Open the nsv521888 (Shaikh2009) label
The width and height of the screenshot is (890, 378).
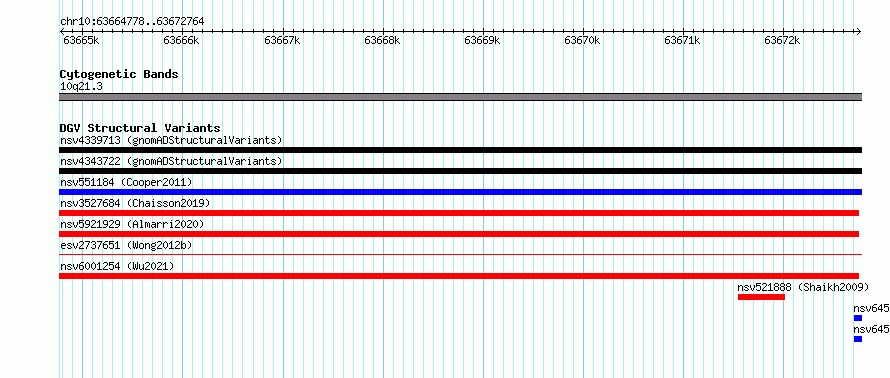(x=803, y=287)
